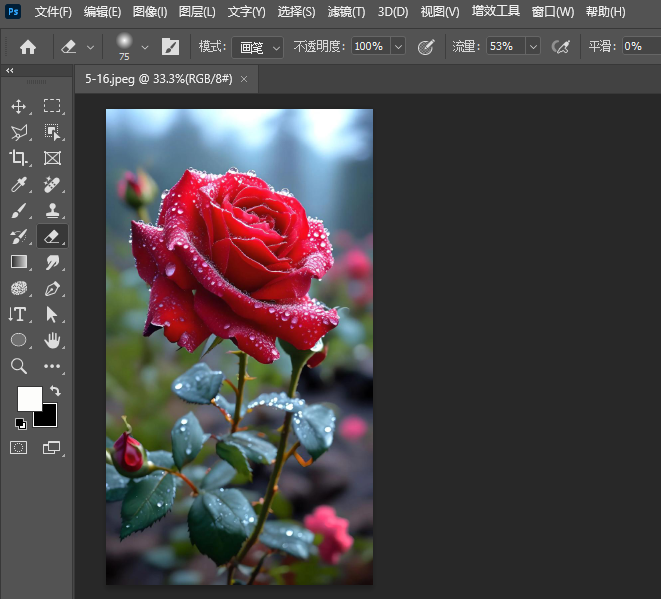Select the Object Selection tool

52,132
